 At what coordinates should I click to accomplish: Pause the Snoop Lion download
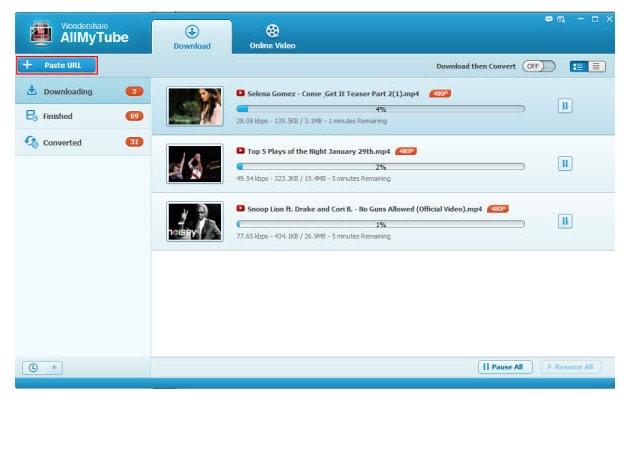coord(565,221)
